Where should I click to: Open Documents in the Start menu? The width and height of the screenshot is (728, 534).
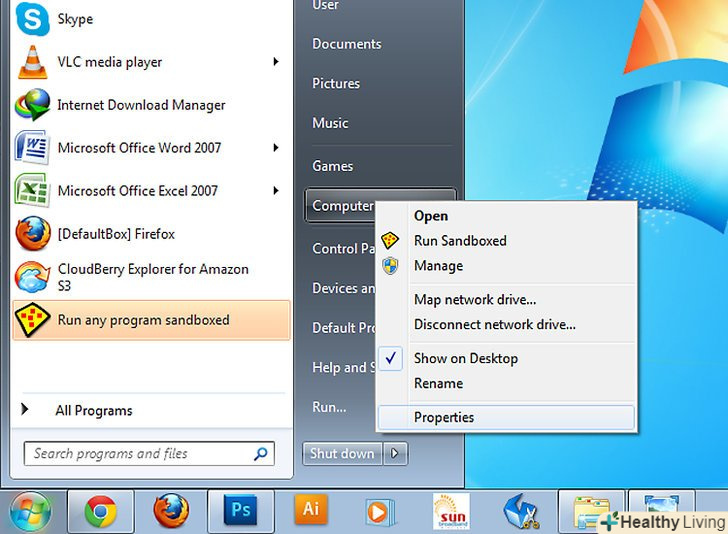(x=347, y=44)
